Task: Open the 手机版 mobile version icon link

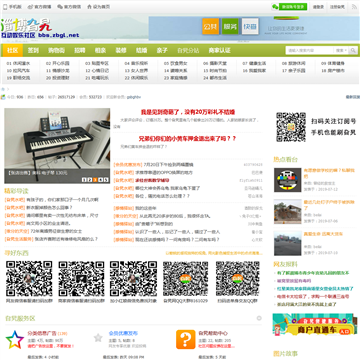Action: coord(12,7)
